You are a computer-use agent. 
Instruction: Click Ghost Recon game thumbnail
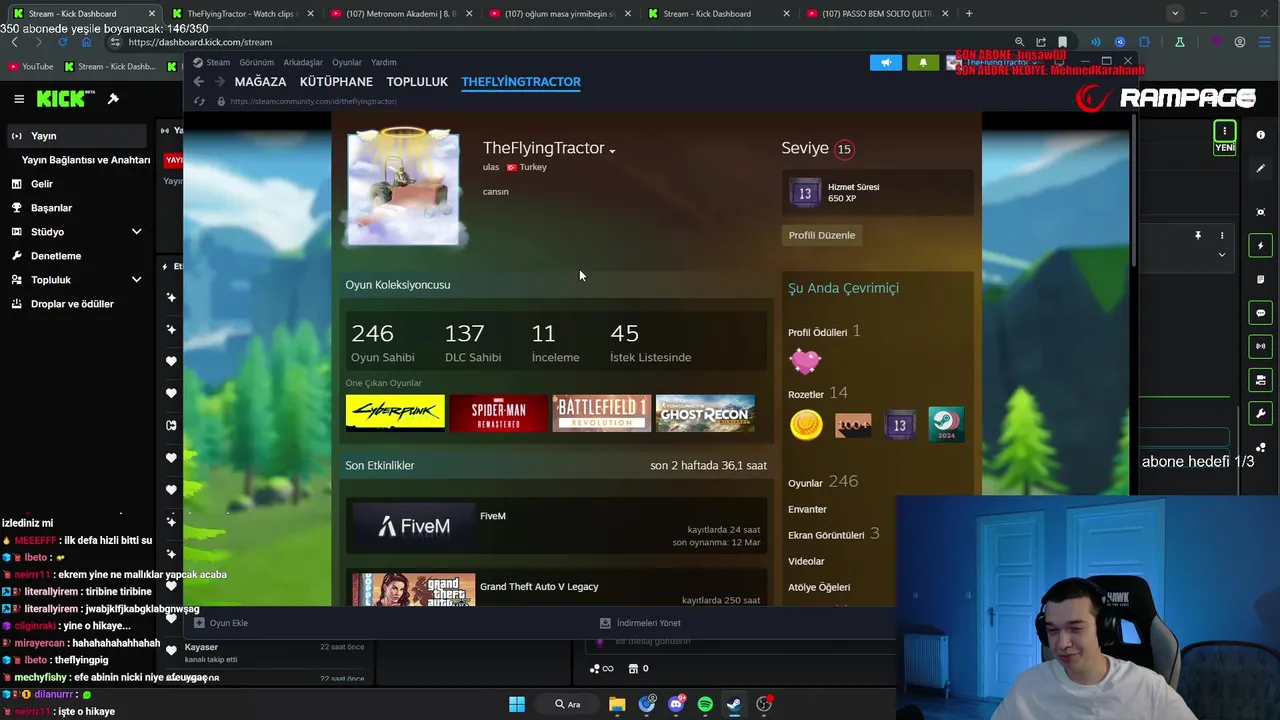706,413
